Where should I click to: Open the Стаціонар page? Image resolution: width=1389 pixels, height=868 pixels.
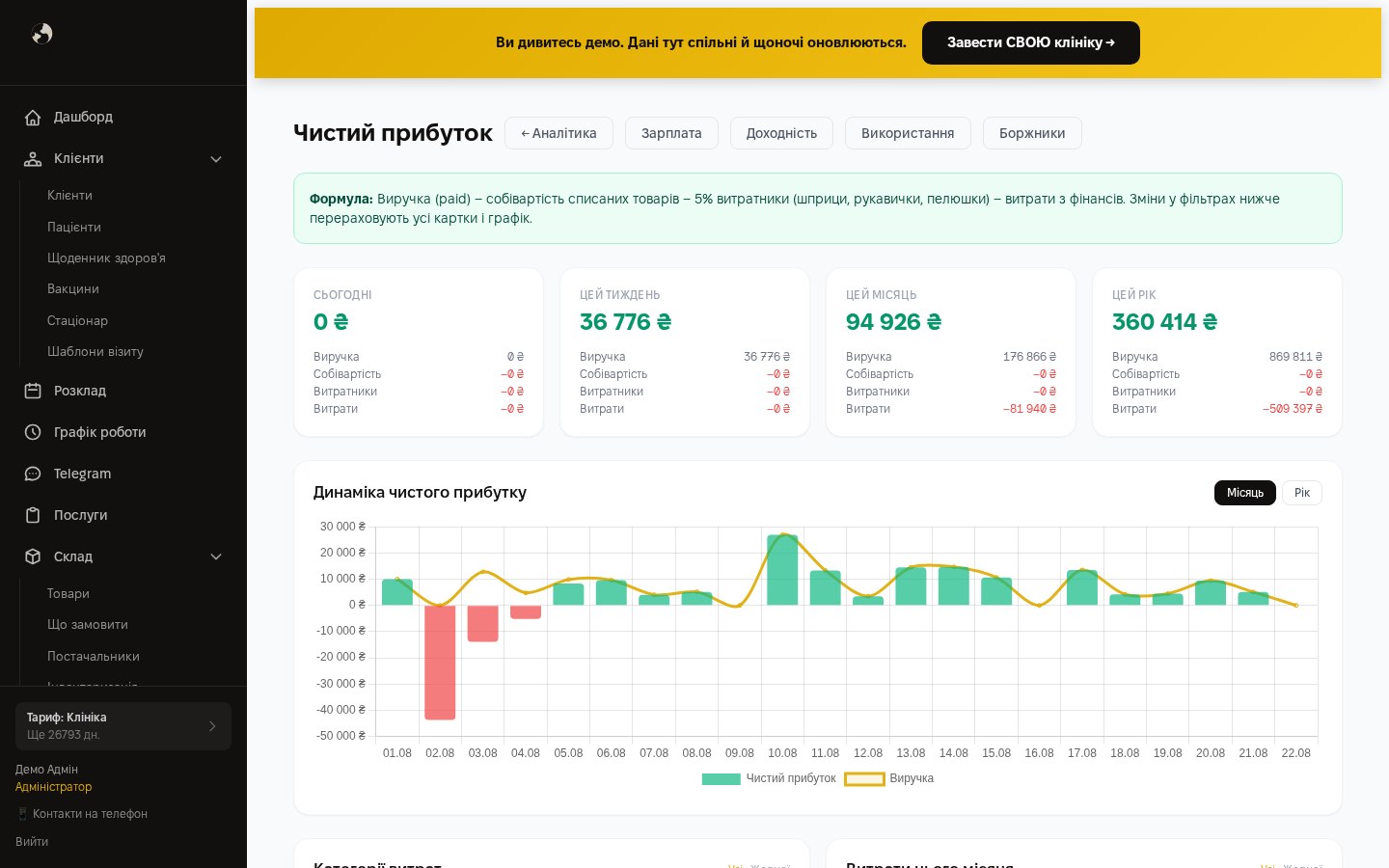click(77, 320)
